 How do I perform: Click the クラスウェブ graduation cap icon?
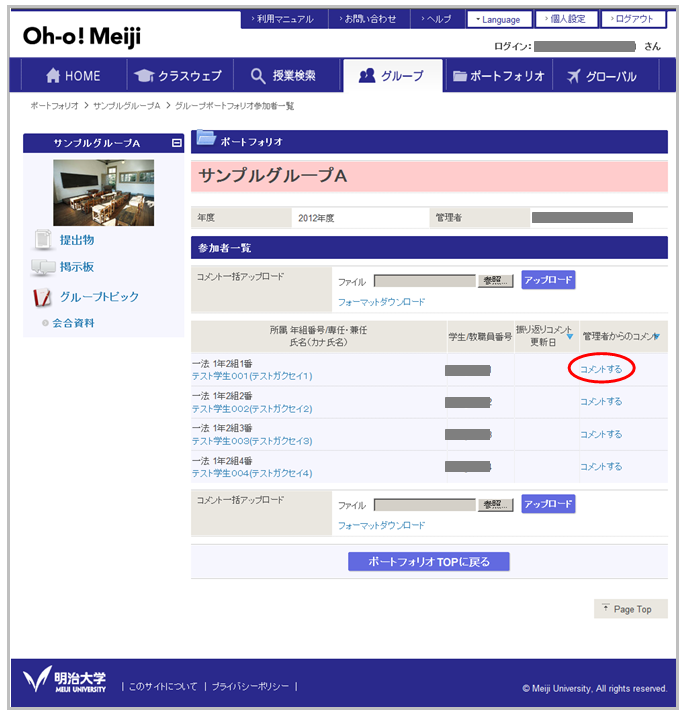[x=144, y=75]
